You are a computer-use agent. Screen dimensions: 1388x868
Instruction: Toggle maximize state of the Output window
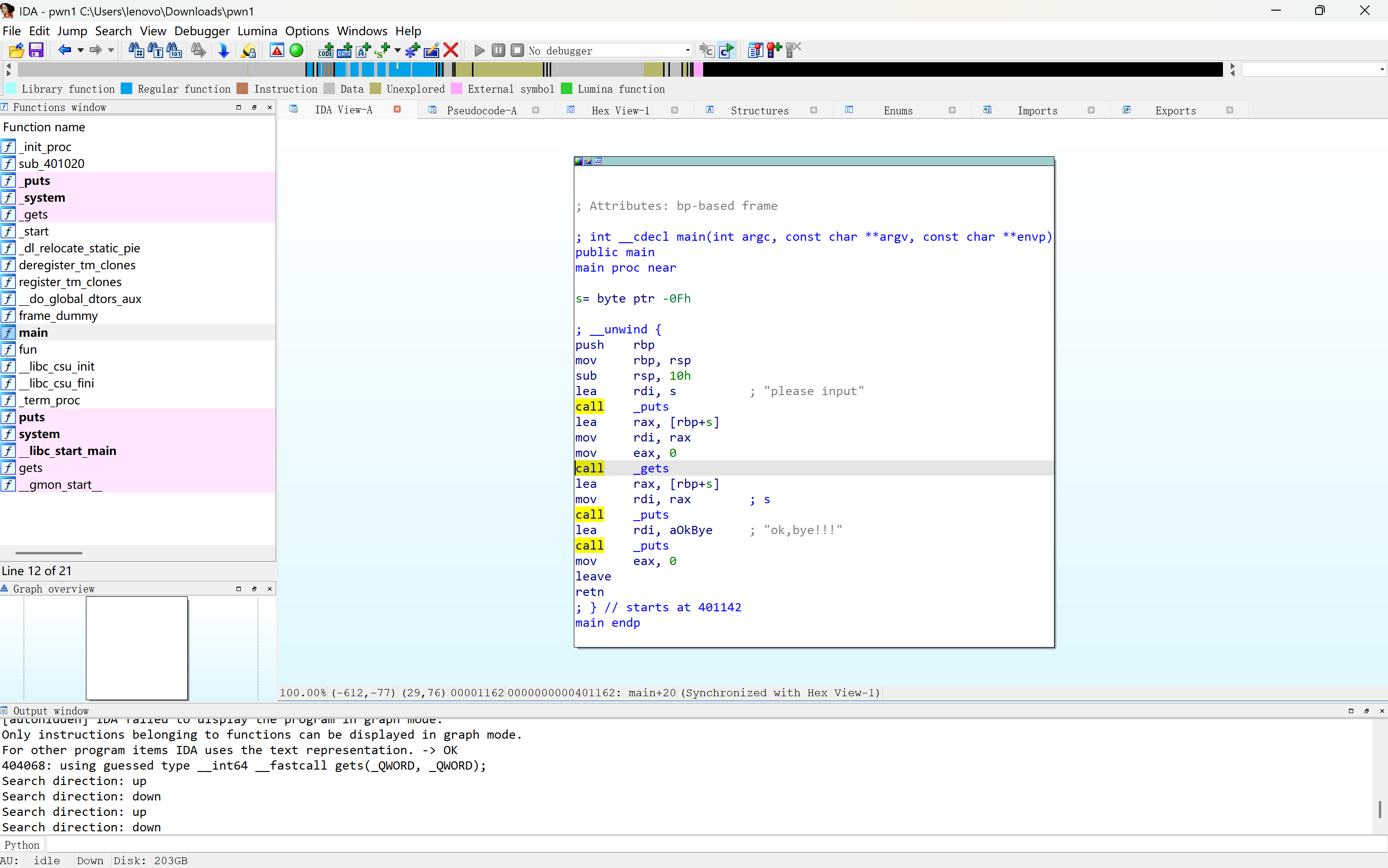tap(1351, 711)
